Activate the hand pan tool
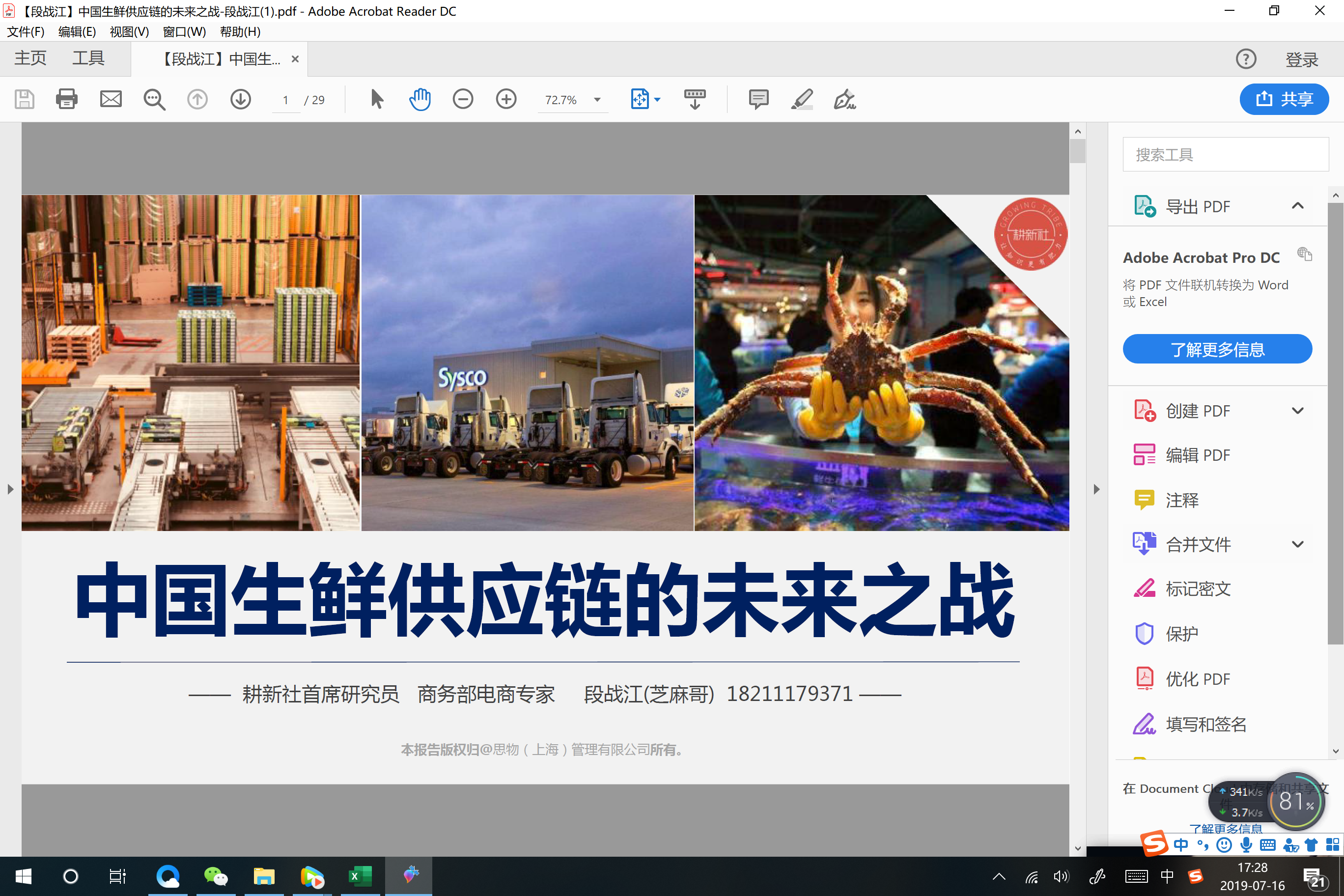Screen dimensions: 1344x896 [x=420, y=99]
